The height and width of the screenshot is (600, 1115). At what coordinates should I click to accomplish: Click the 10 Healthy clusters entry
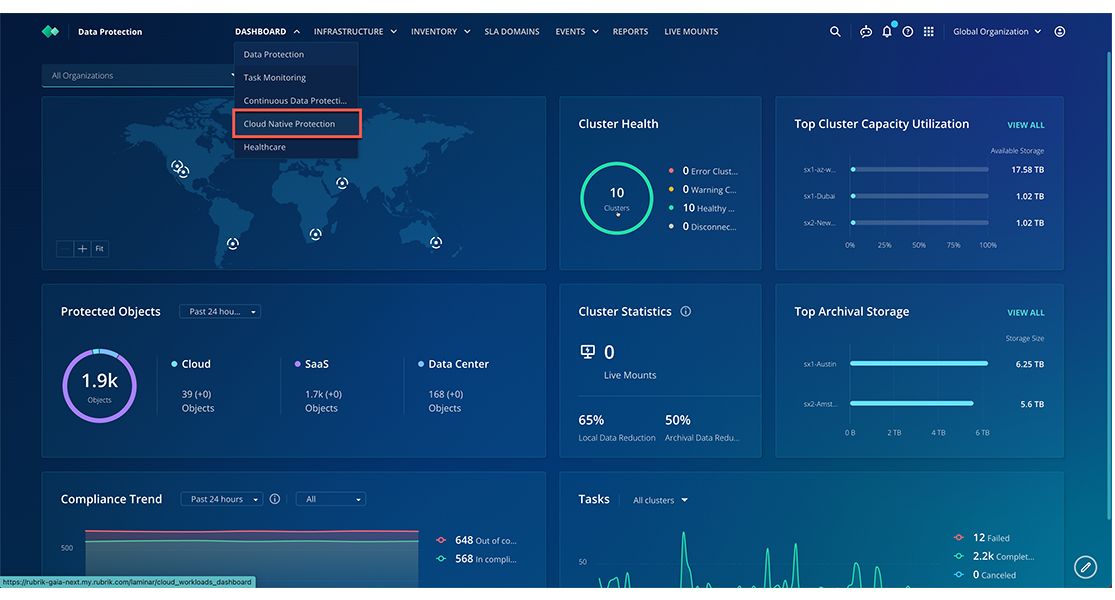tap(702, 208)
